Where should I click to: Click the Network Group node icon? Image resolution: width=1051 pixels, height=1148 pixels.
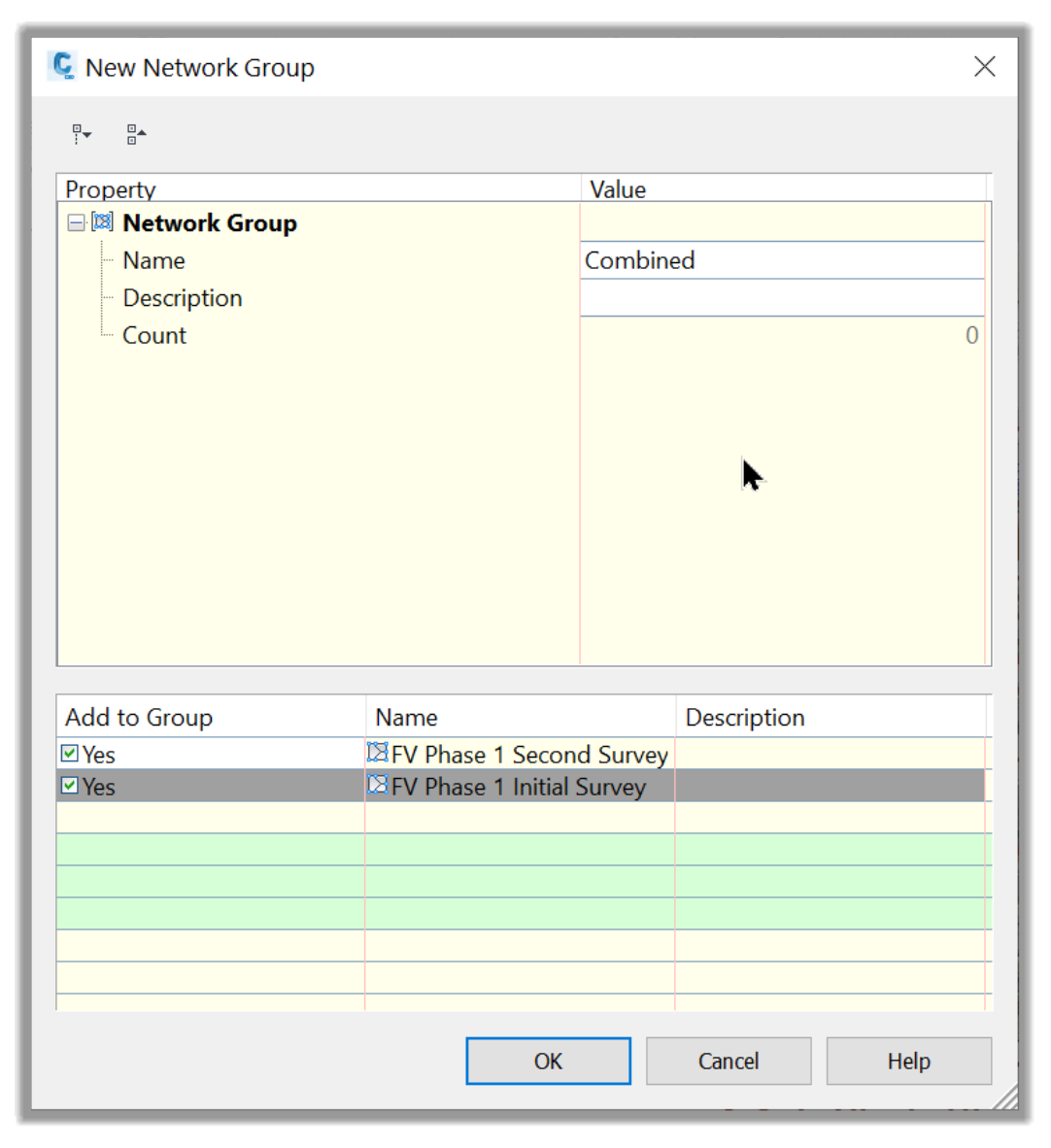[x=103, y=221]
